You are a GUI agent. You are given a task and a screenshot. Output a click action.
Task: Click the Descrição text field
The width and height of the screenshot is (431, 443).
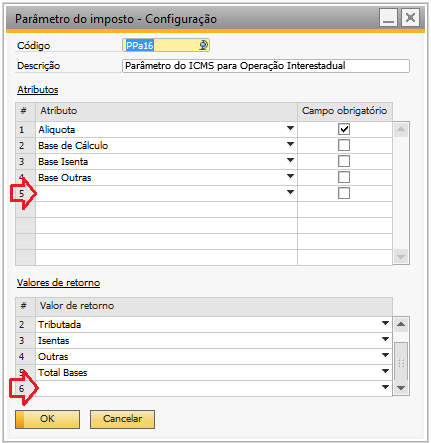point(266,66)
